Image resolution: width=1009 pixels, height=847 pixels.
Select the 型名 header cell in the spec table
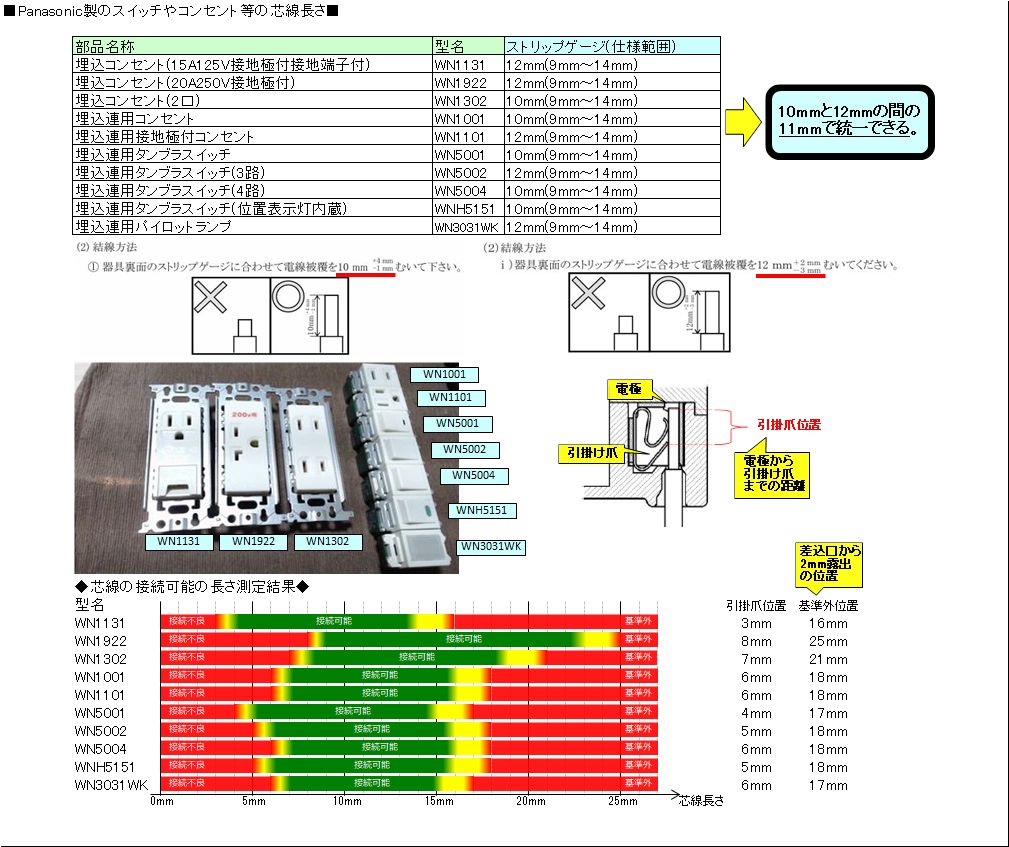(x=468, y=46)
